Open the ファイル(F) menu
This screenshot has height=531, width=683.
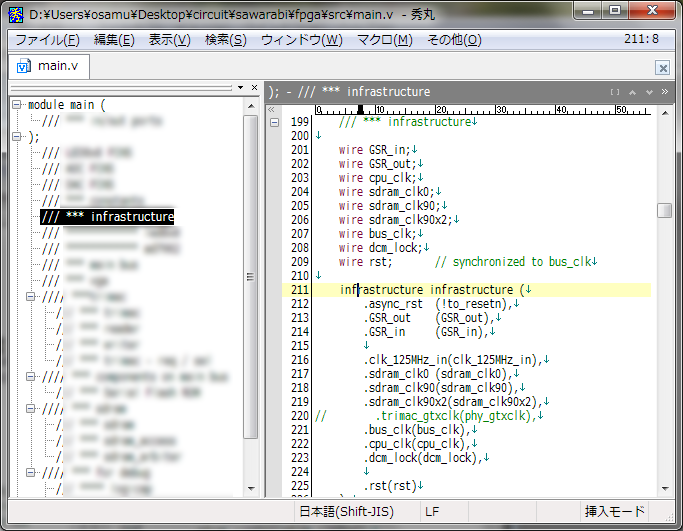47,40
